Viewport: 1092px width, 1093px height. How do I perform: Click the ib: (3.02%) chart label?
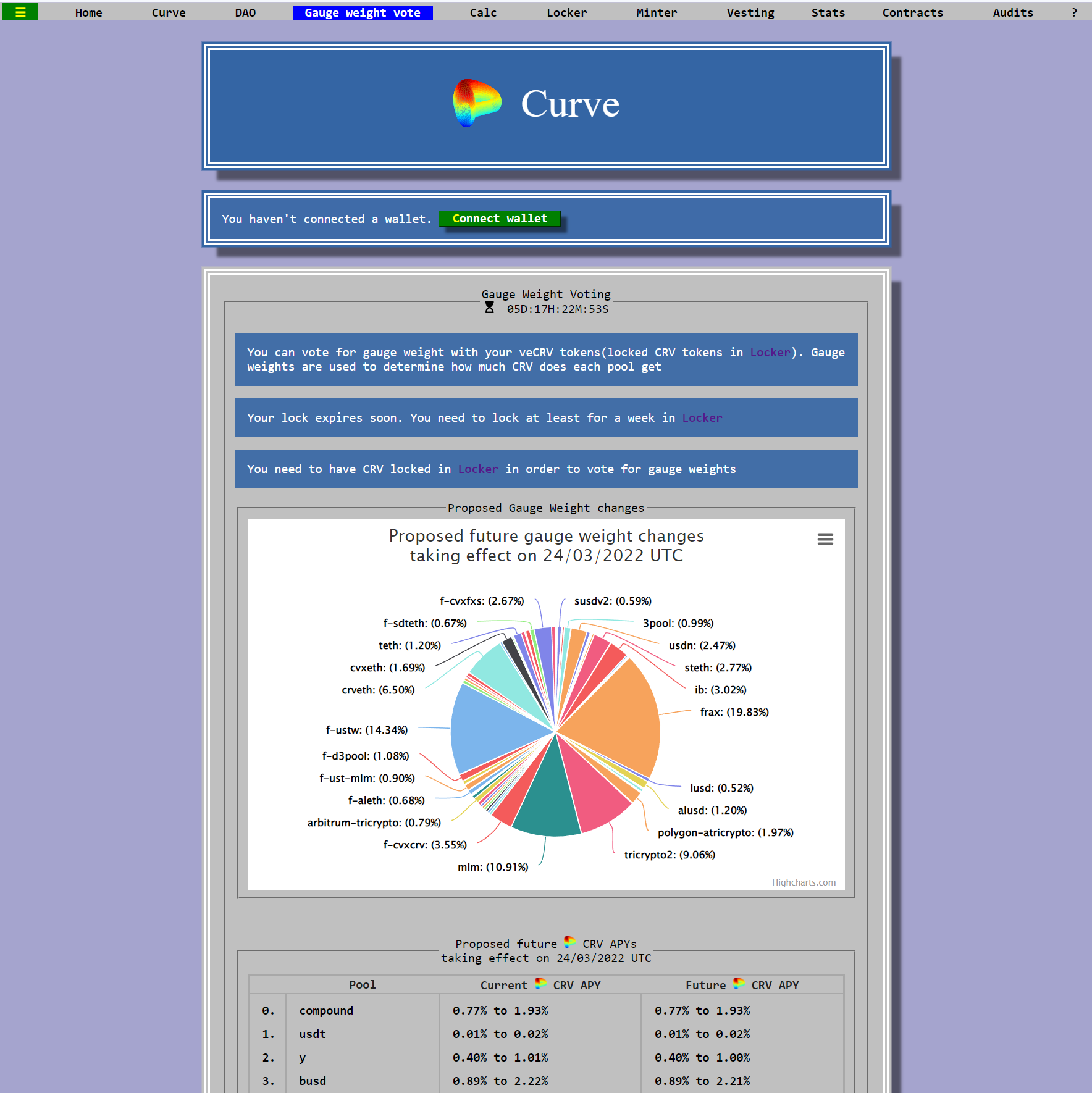coord(720,690)
